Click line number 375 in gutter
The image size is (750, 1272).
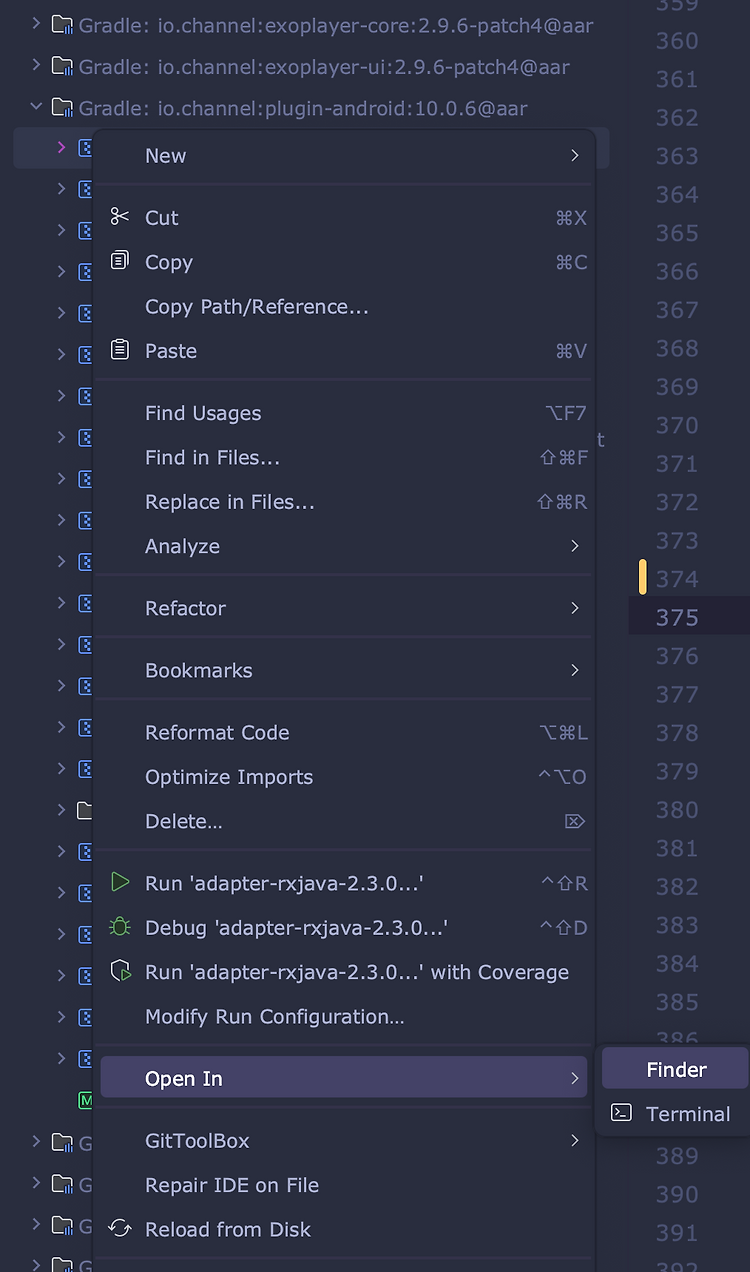[x=677, y=617]
